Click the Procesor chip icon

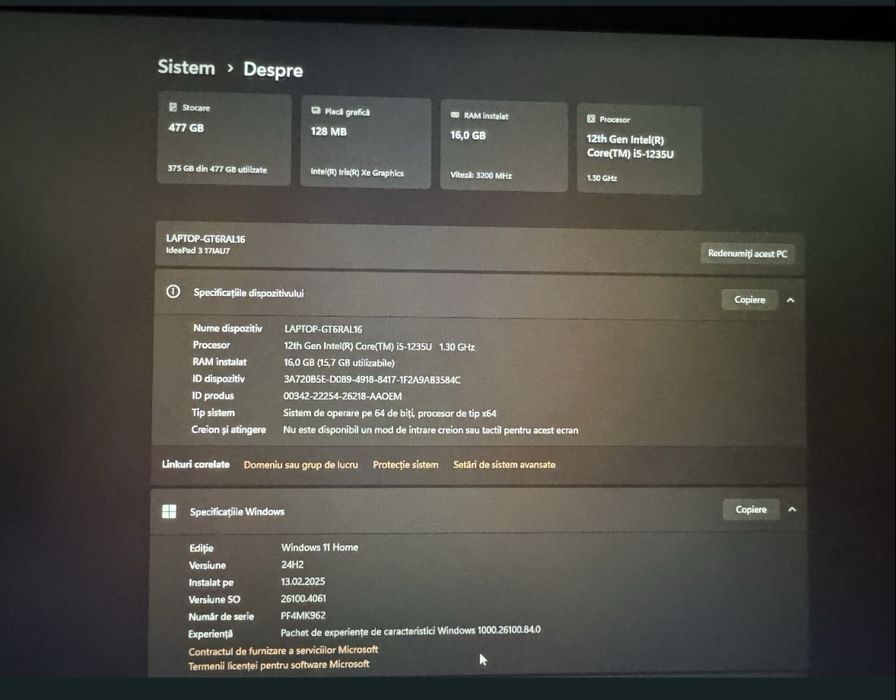tap(591, 119)
